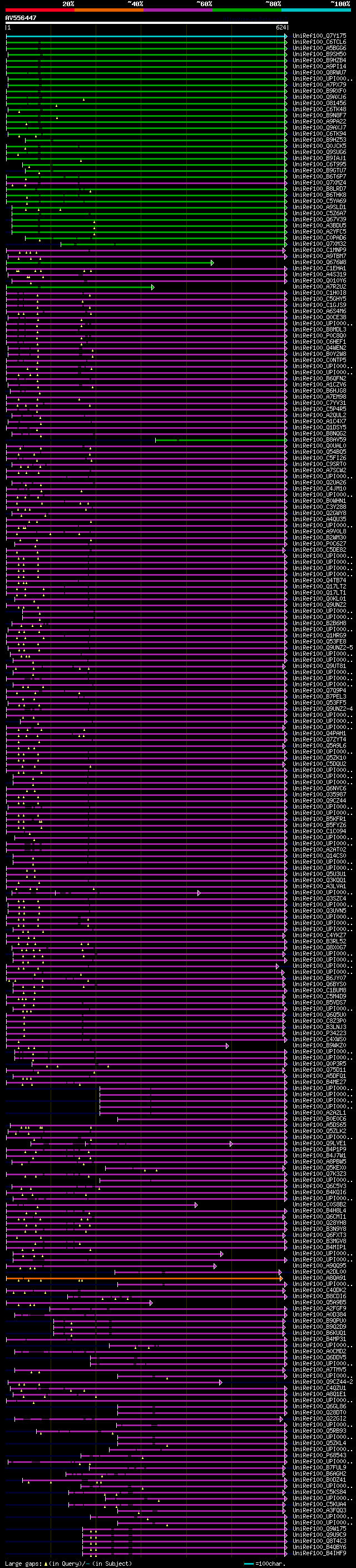Click the UniRef100_Q7XM32 label

[319, 244]
